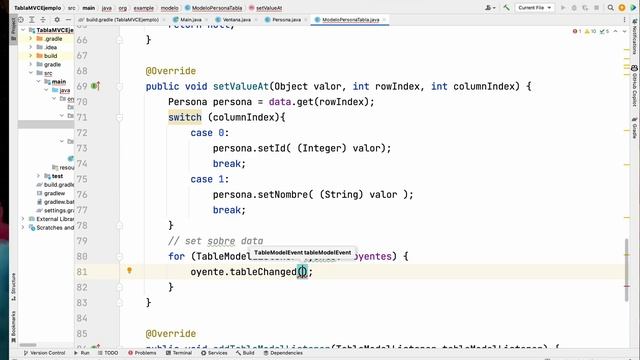Expand the .idea folder
The width and height of the screenshot is (640, 360).
point(31,47)
